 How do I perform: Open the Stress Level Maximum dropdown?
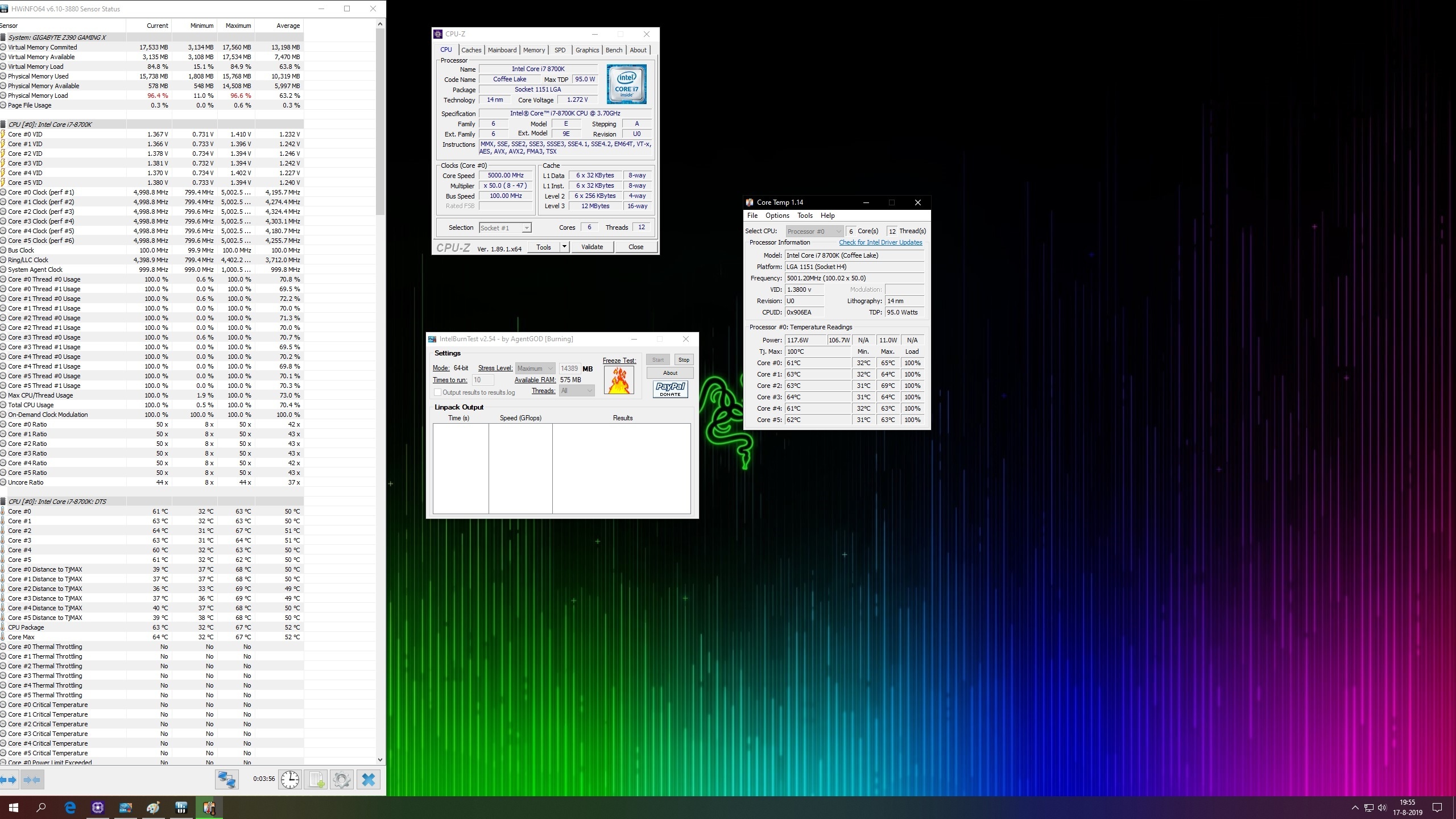point(535,369)
